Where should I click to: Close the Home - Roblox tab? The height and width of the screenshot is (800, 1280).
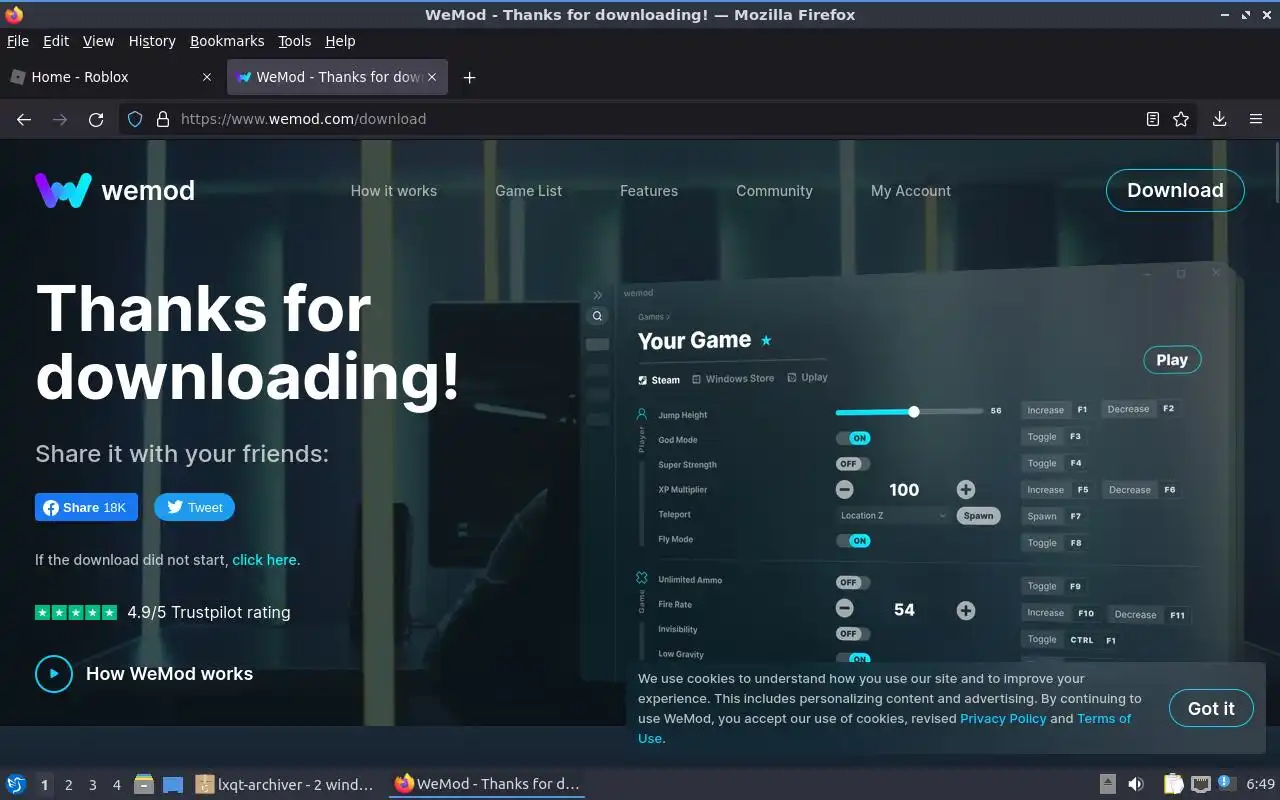pos(207,77)
